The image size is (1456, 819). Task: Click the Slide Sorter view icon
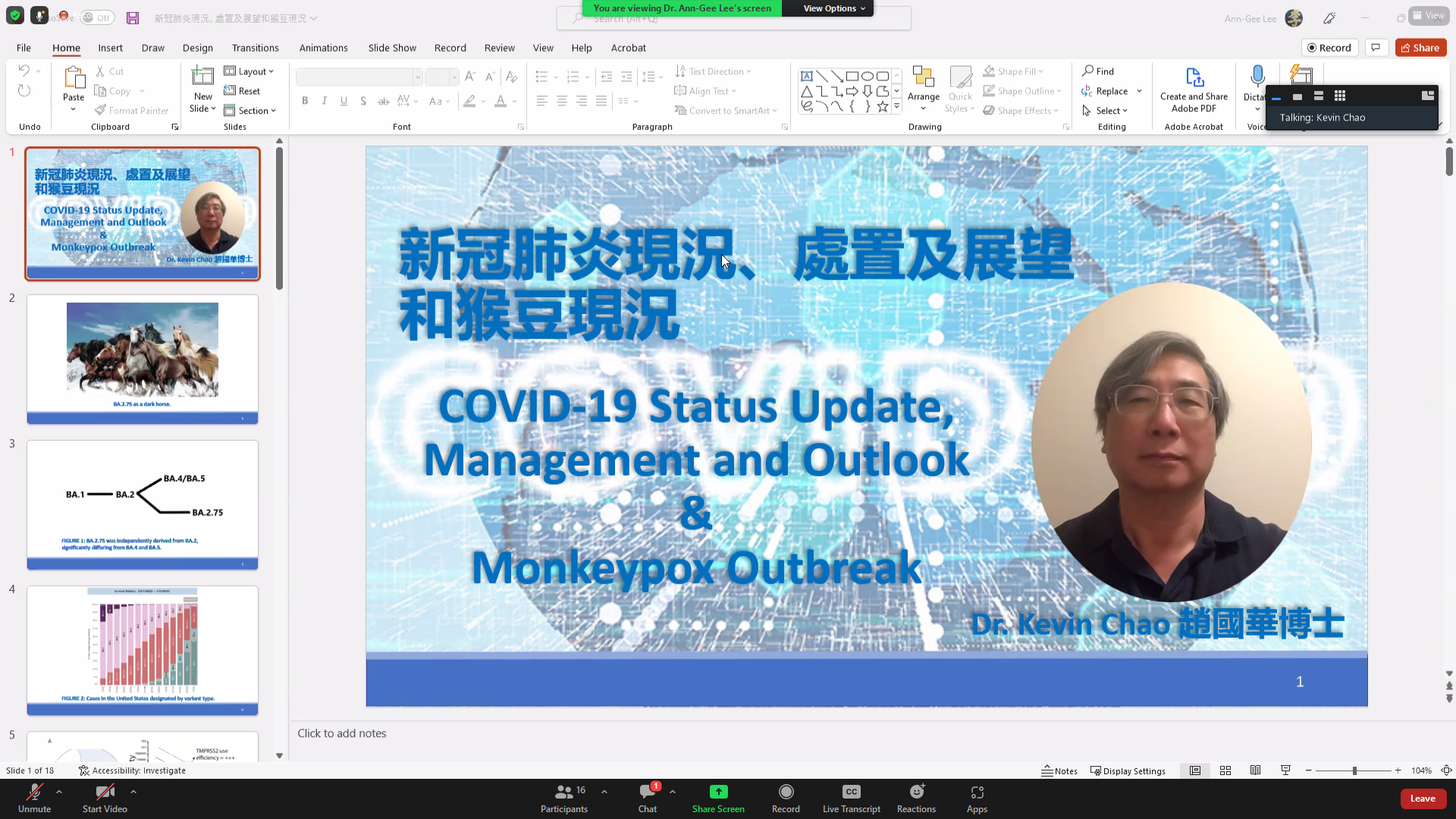tap(1225, 770)
